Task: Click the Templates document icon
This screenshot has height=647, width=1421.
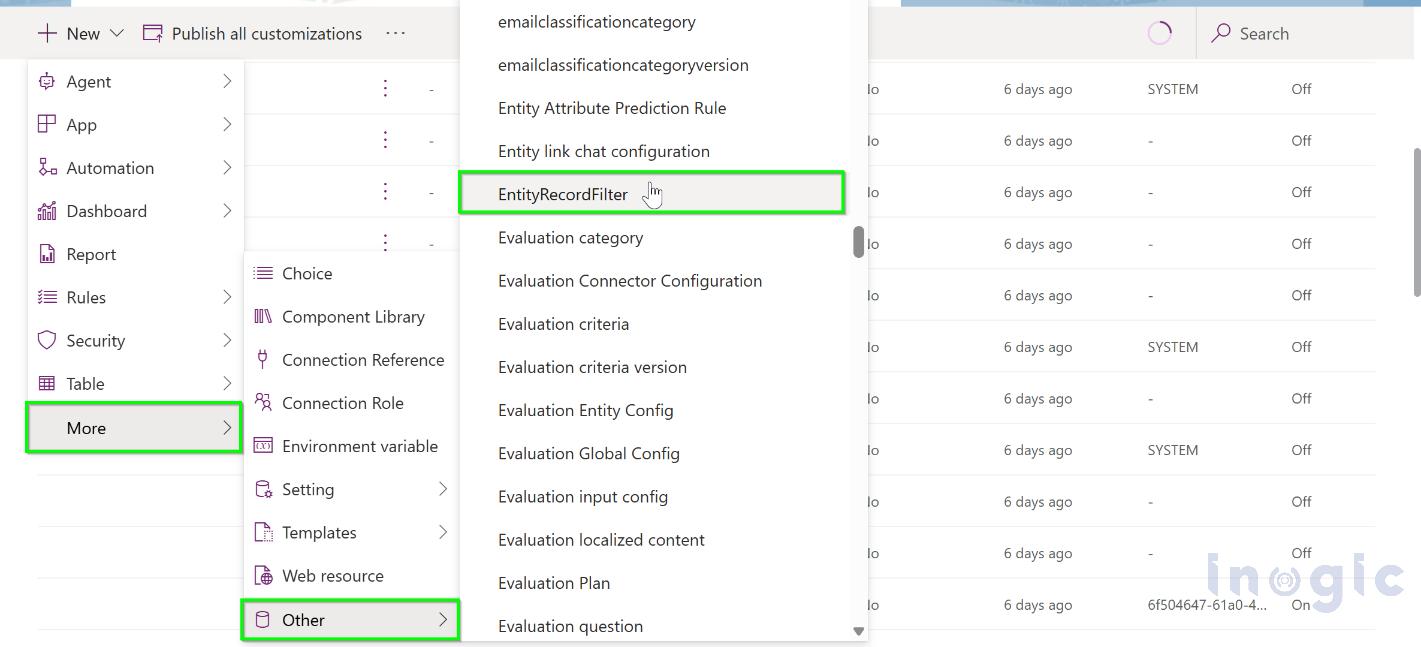Action: pyautogui.click(x=263, y=532)
